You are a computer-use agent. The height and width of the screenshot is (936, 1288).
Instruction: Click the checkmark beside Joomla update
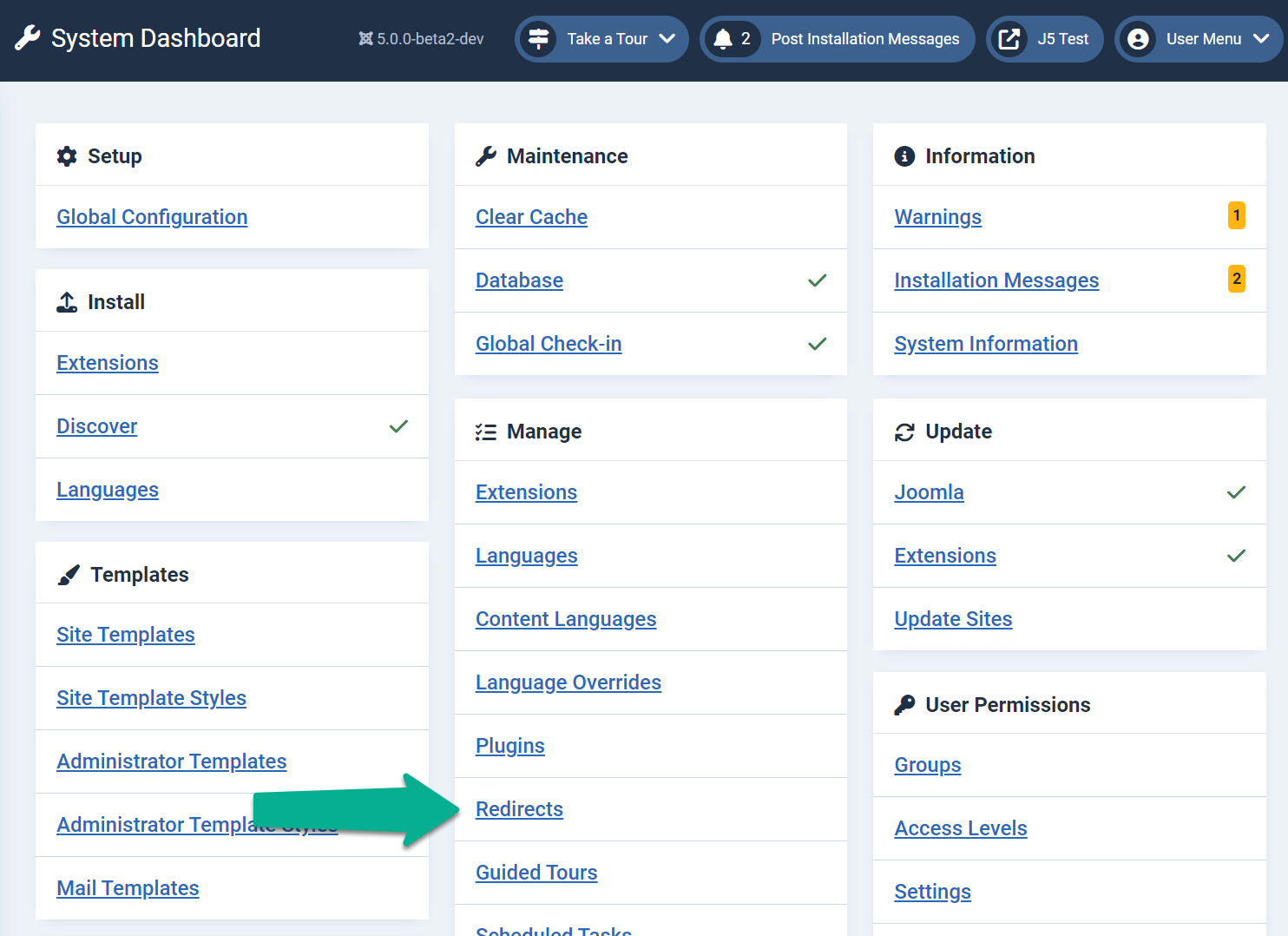pyautogui.click(x=1237, y=492)
